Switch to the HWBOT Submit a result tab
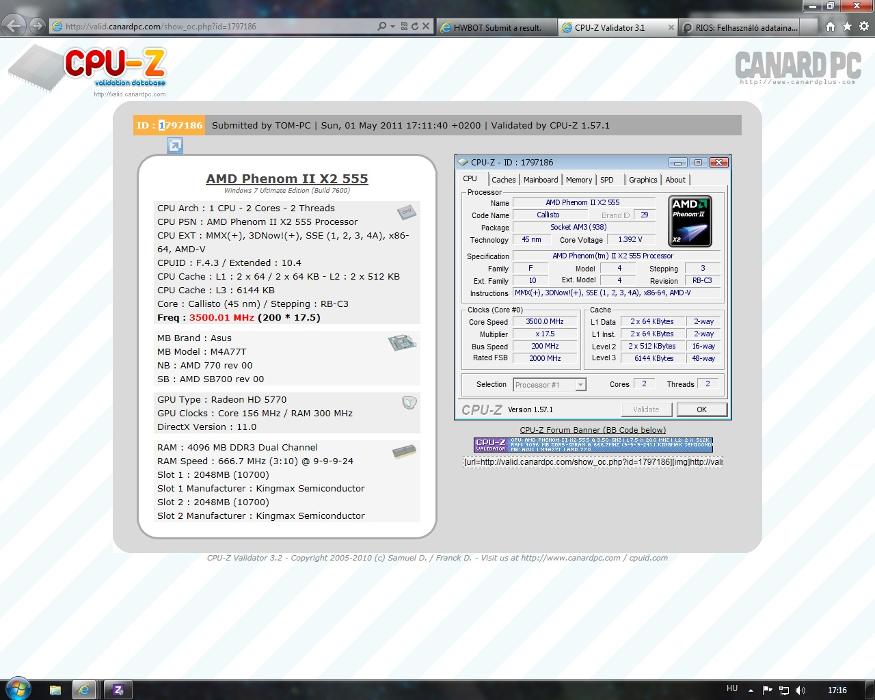875x700 pixels. 497,27
